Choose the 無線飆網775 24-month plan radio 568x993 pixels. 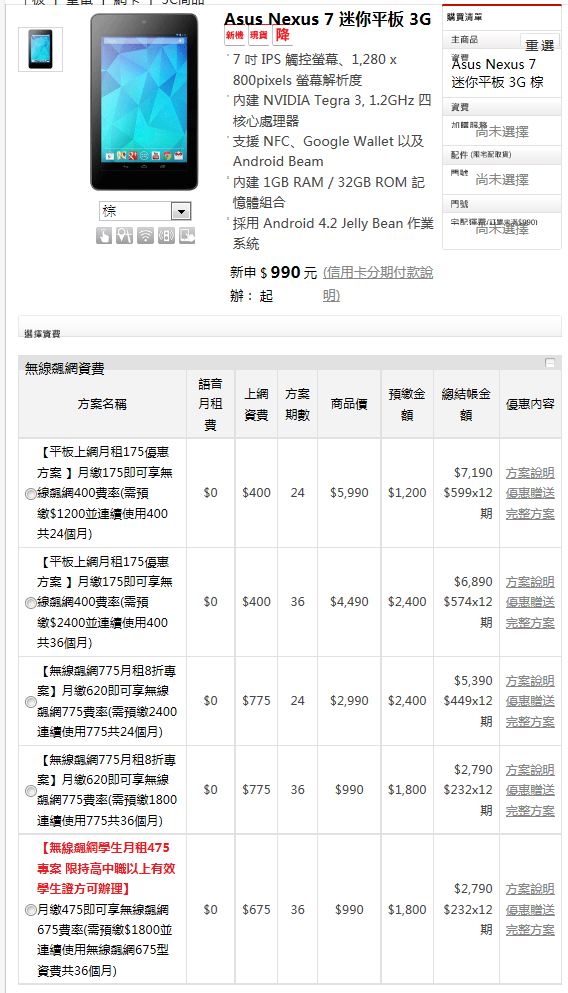(x=30, y=702)
